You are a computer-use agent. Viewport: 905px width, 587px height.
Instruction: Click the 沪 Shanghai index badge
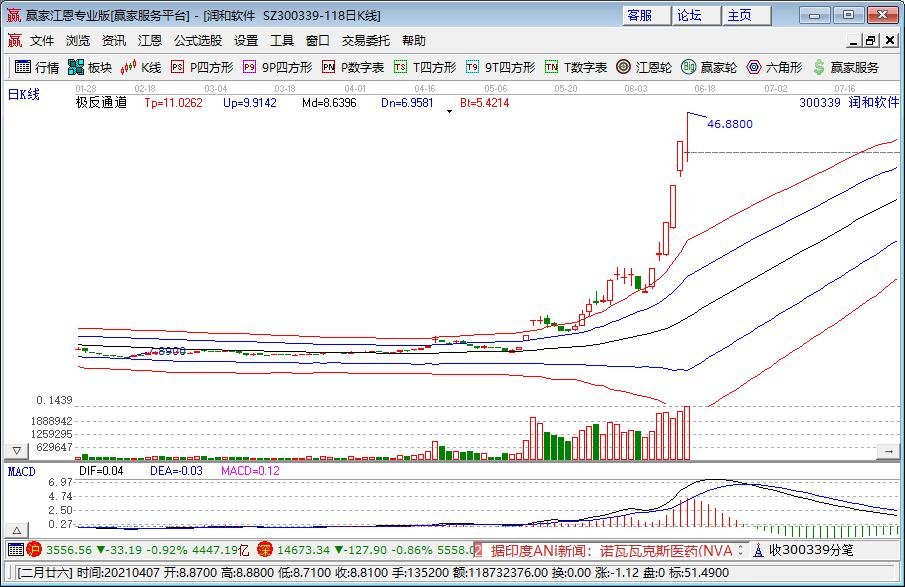pyautogui.click(x=33, y=549)
